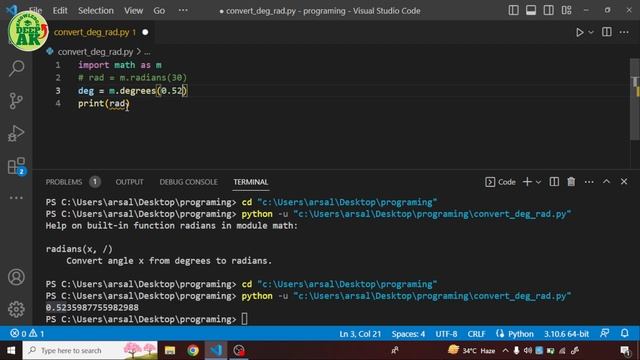640x360 pixels.
Task: Open File Explorer from the taskbar
Action: click(x=170, y=351)
